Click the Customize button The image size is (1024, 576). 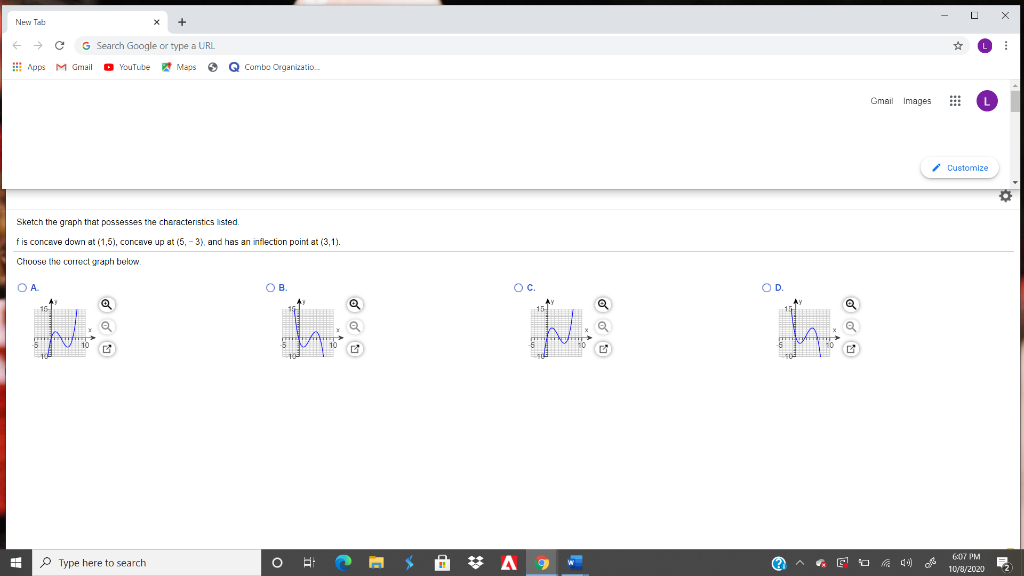pos(959,167)
